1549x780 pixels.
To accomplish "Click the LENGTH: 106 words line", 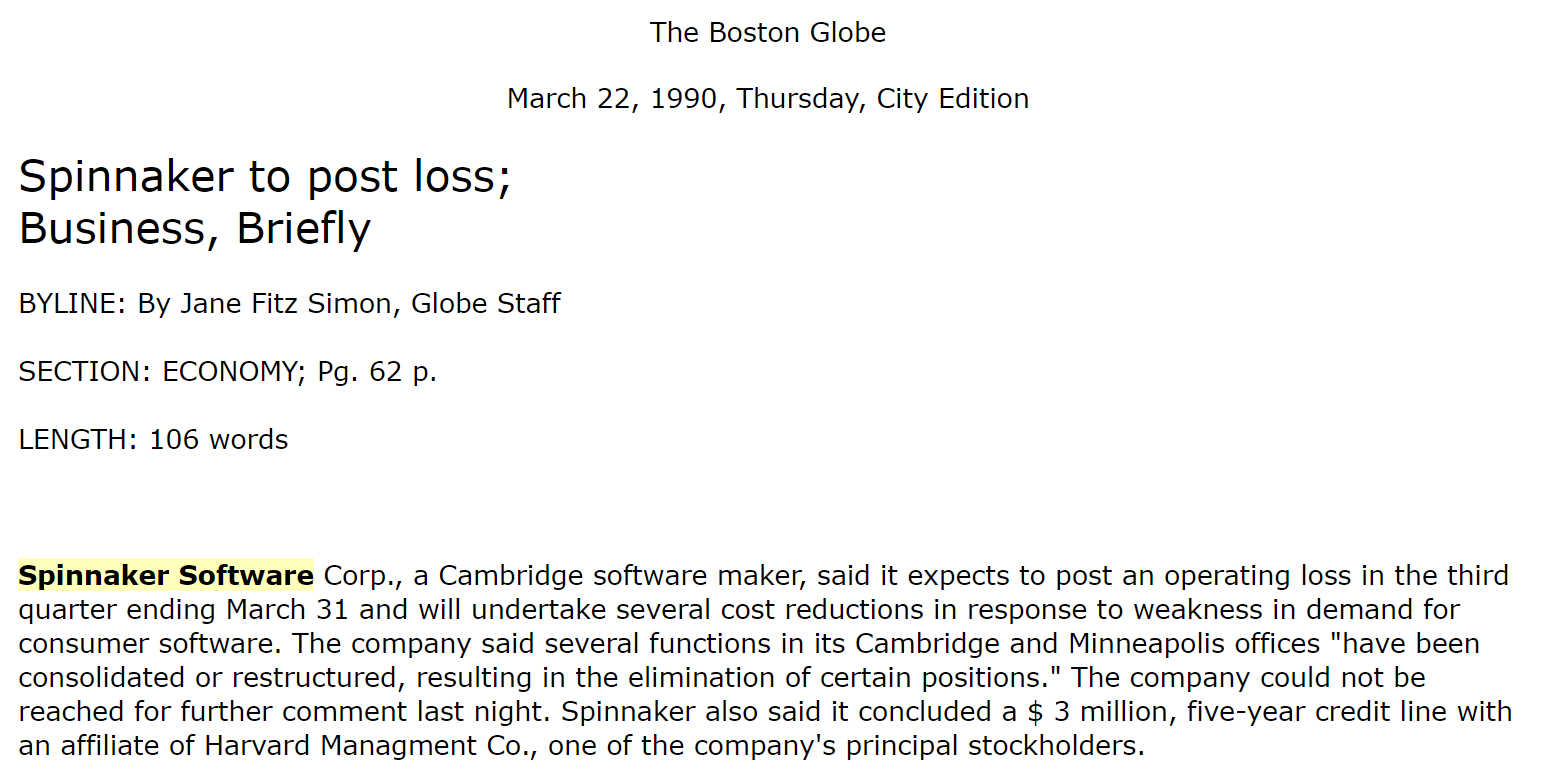I will (x=154, y=440).
